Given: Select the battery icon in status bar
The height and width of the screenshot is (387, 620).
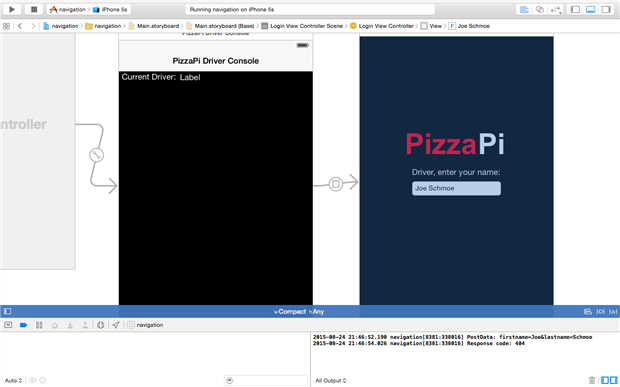Looking at the screenshot, I should pos(302,45).
